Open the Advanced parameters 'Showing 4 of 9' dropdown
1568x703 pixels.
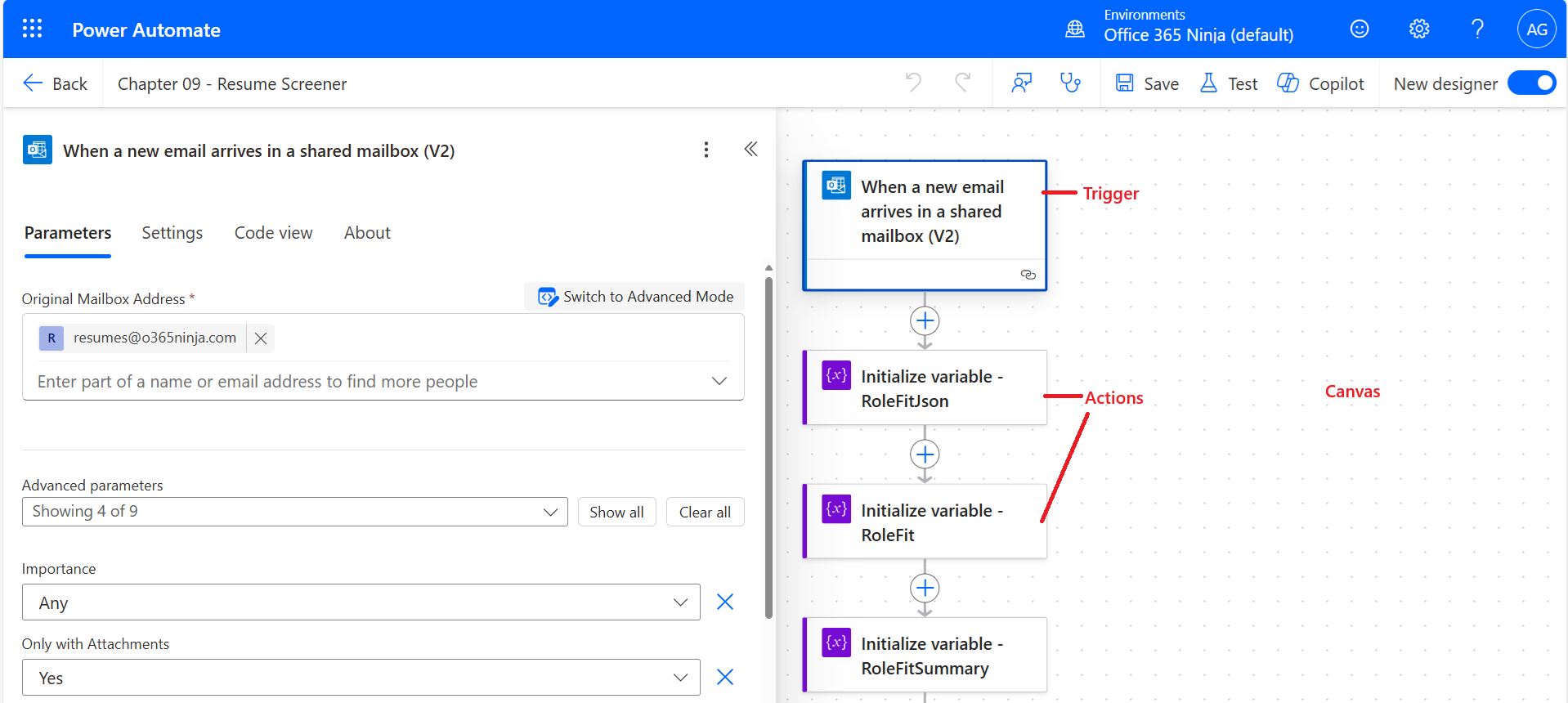[295, 512]
